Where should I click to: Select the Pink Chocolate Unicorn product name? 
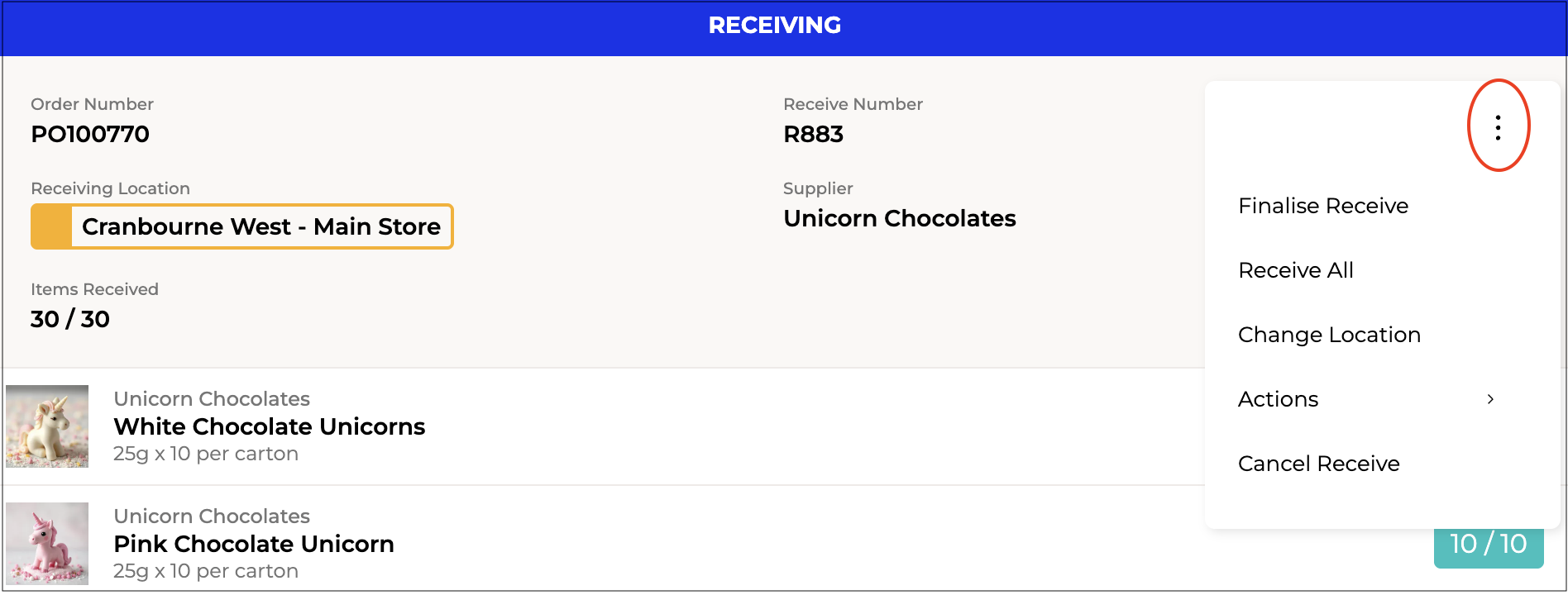pos(253,544)
